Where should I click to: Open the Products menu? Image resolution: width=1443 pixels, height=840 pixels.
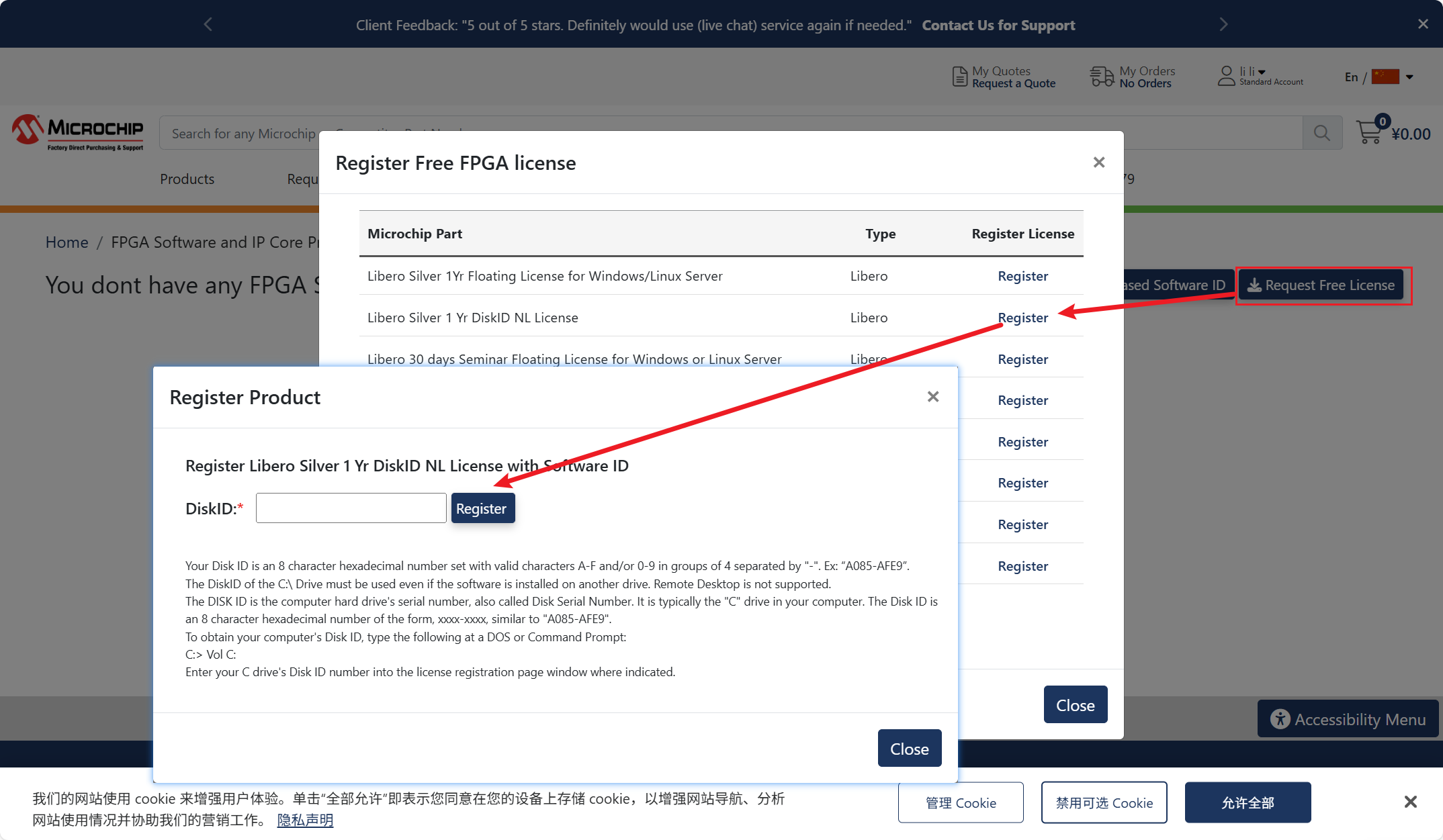click(x=187, y=179)
